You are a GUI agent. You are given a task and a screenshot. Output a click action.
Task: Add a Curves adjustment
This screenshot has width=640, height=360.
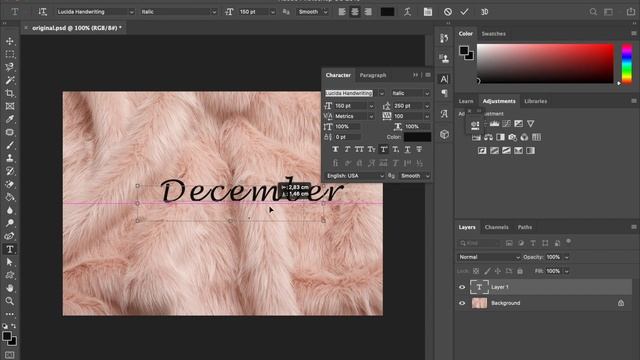point(507,124)
